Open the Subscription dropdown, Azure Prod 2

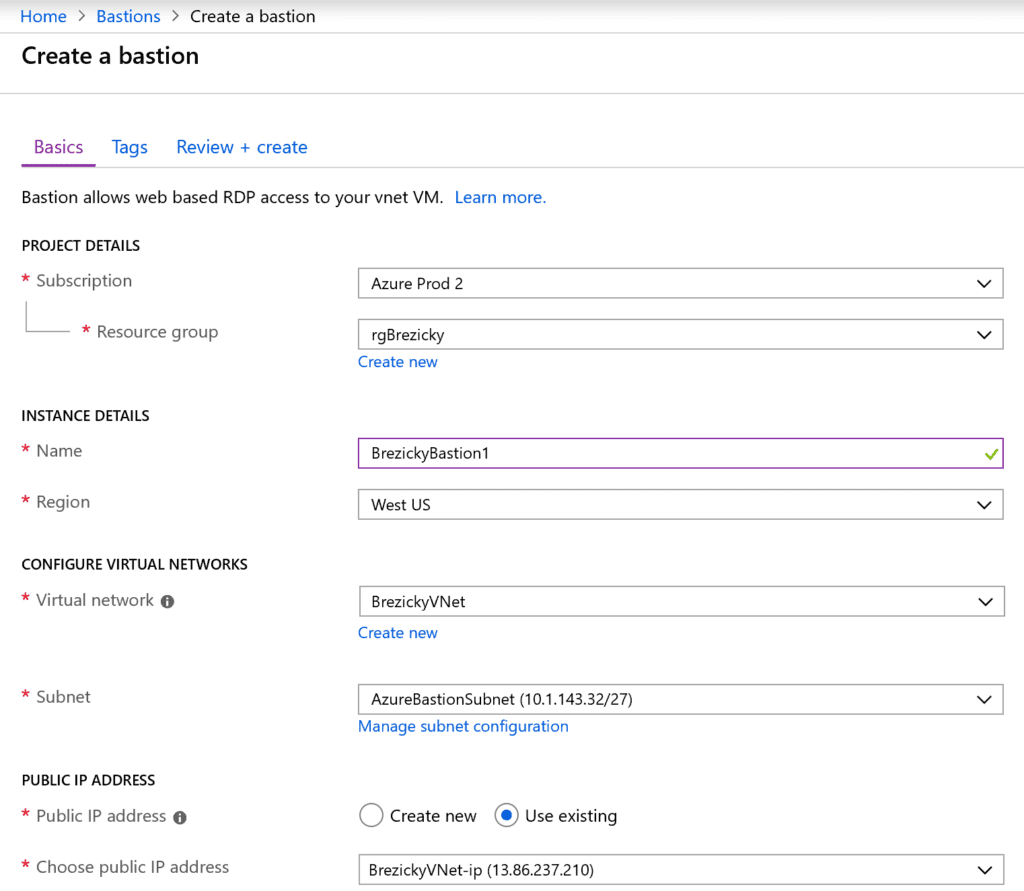coord(680,283)
